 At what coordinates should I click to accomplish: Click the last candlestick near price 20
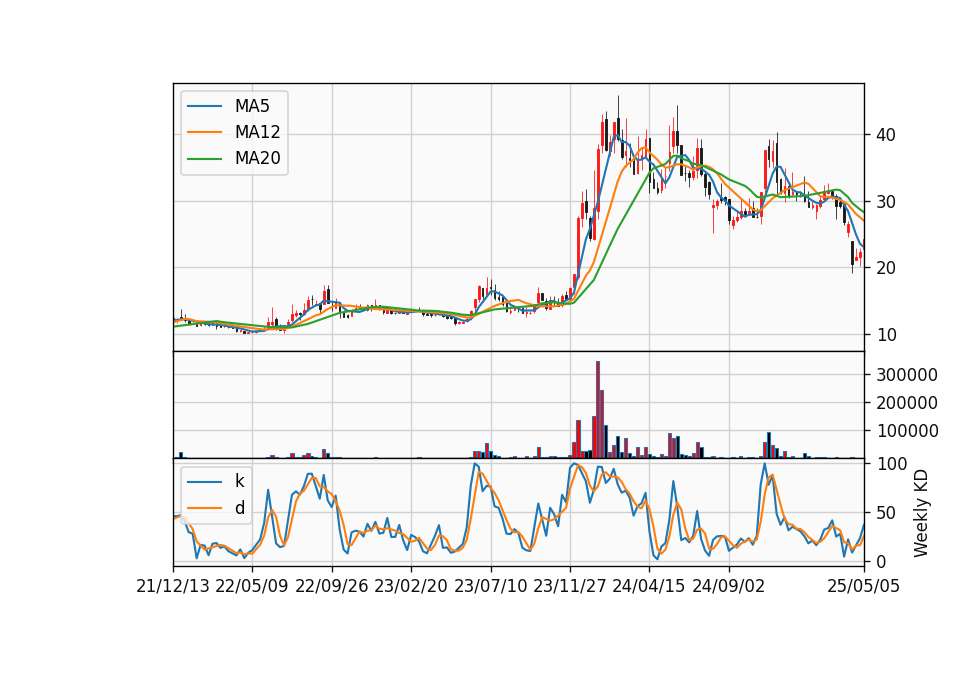(x=860, y=256)
